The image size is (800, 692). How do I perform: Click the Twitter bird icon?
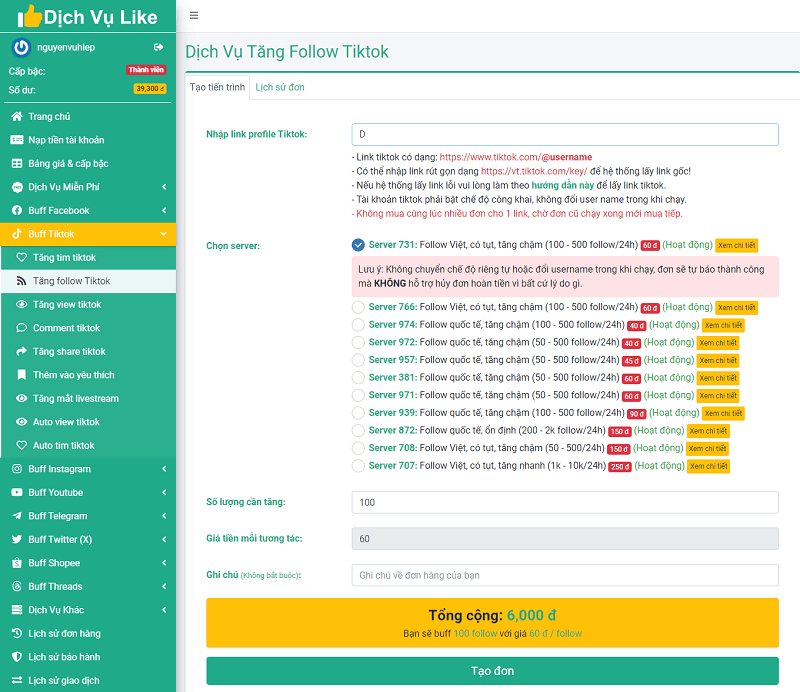click(17, 539)
